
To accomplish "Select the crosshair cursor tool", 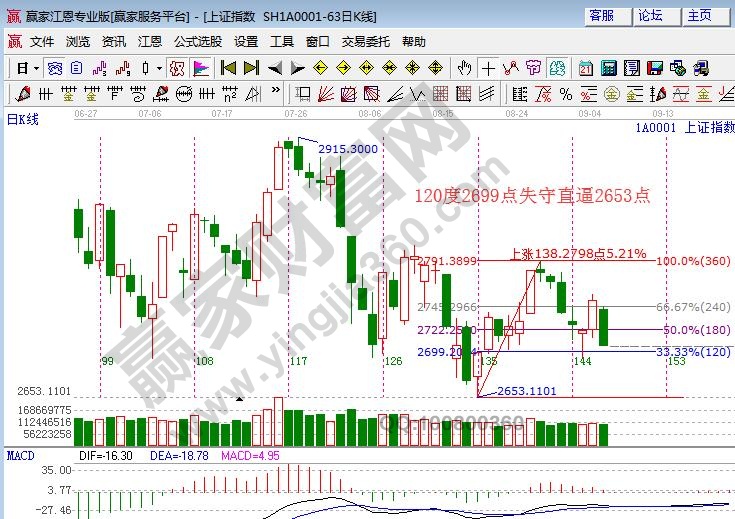I will click(488, 68).
